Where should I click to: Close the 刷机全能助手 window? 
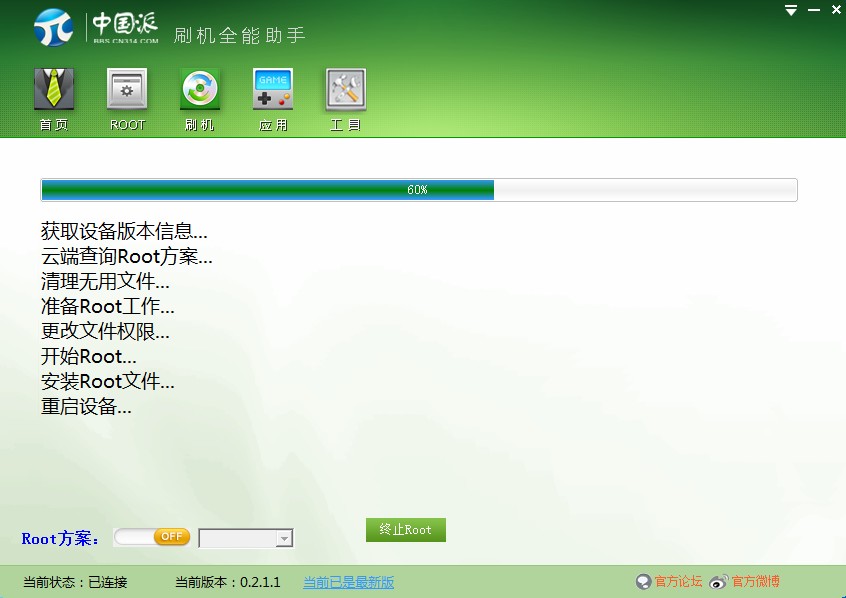click(x=836, y=9)
